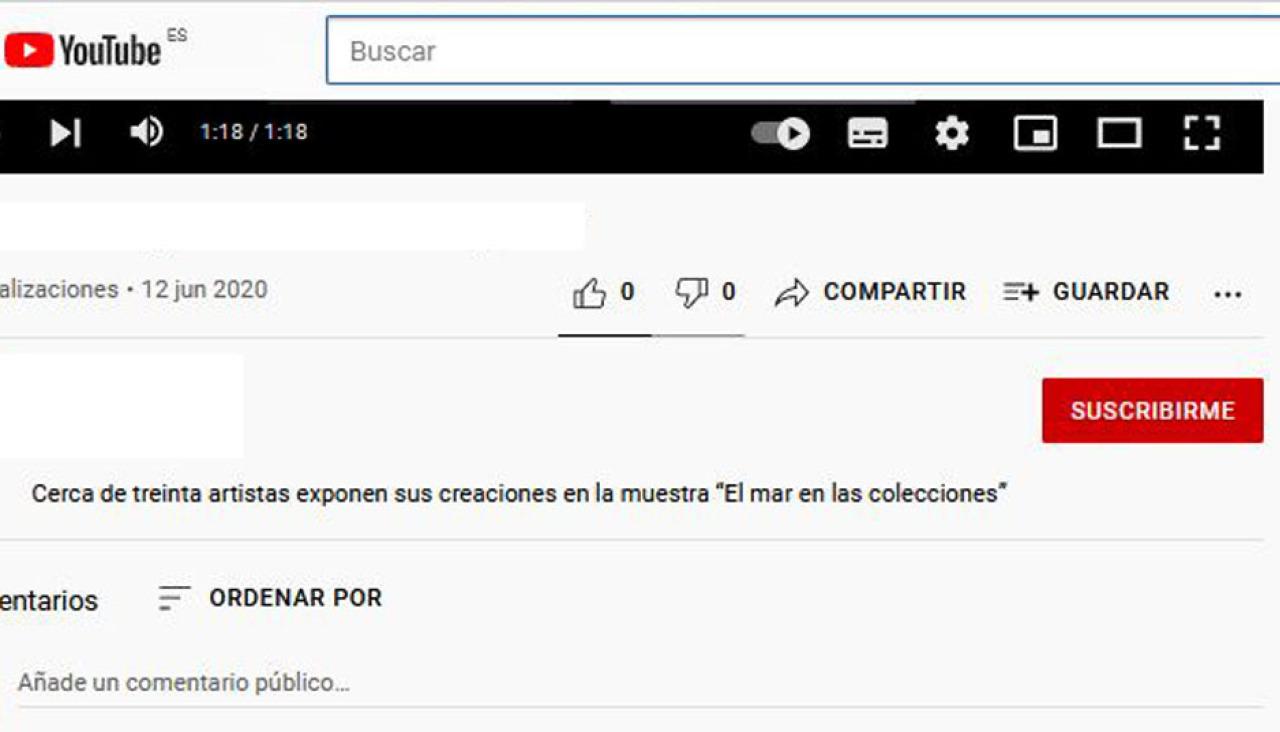Expand the ORDENAR POR sort menu
The width and height of the screenshot is (1280, 732).
pos(271,598)
